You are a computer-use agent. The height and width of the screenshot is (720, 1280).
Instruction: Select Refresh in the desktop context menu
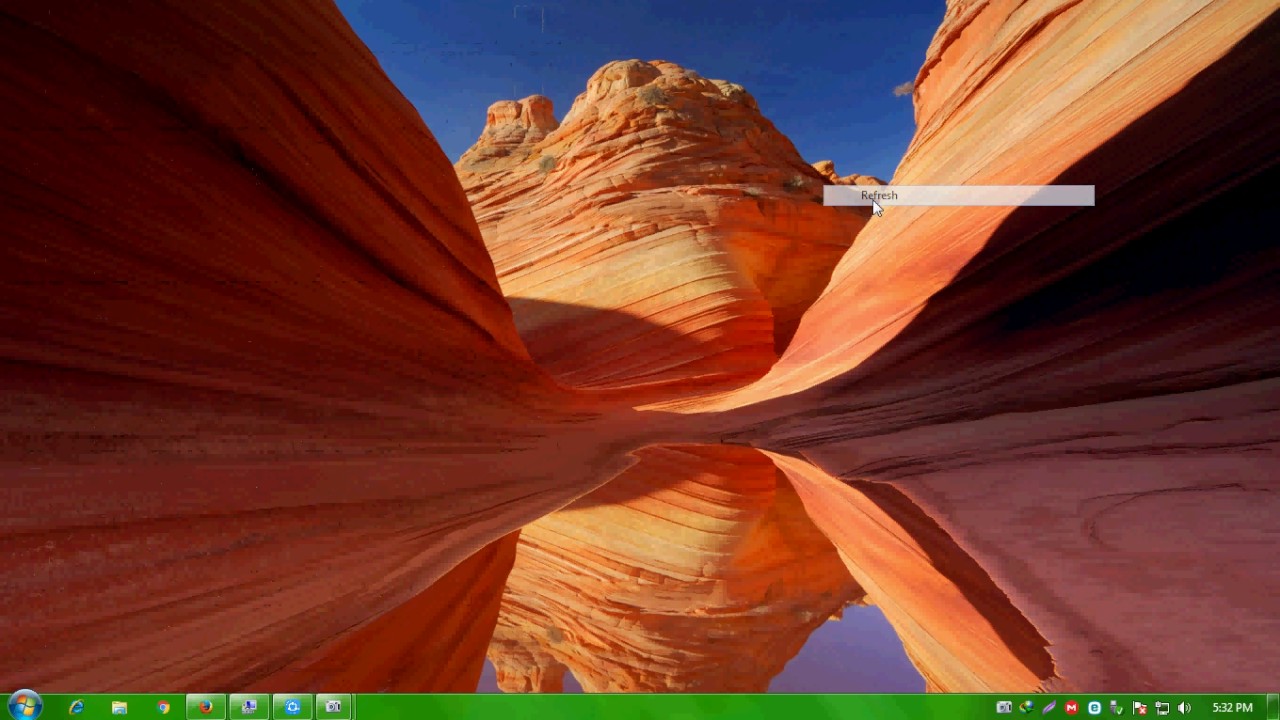click(958, 195)
